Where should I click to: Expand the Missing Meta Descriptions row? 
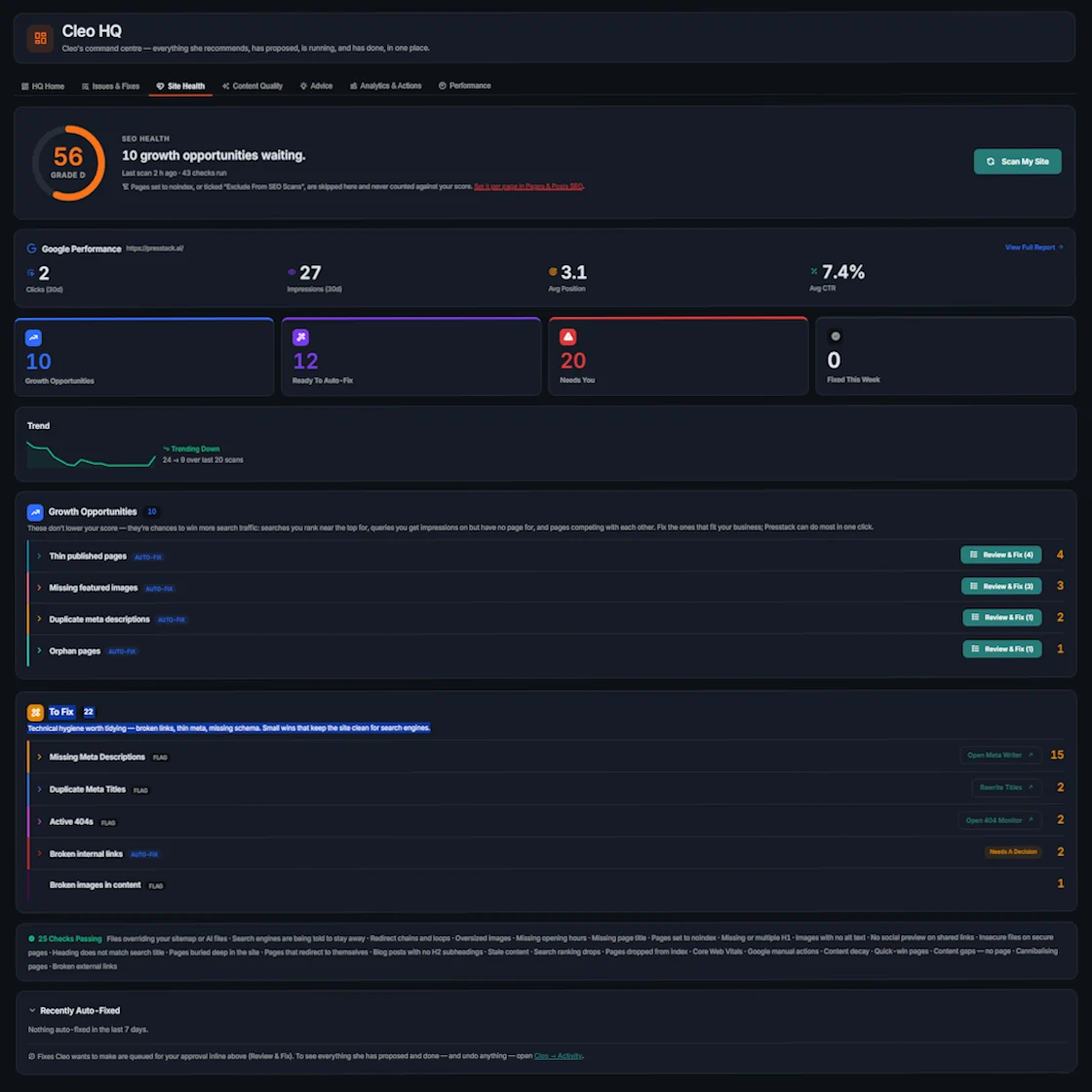pos(39,757)
